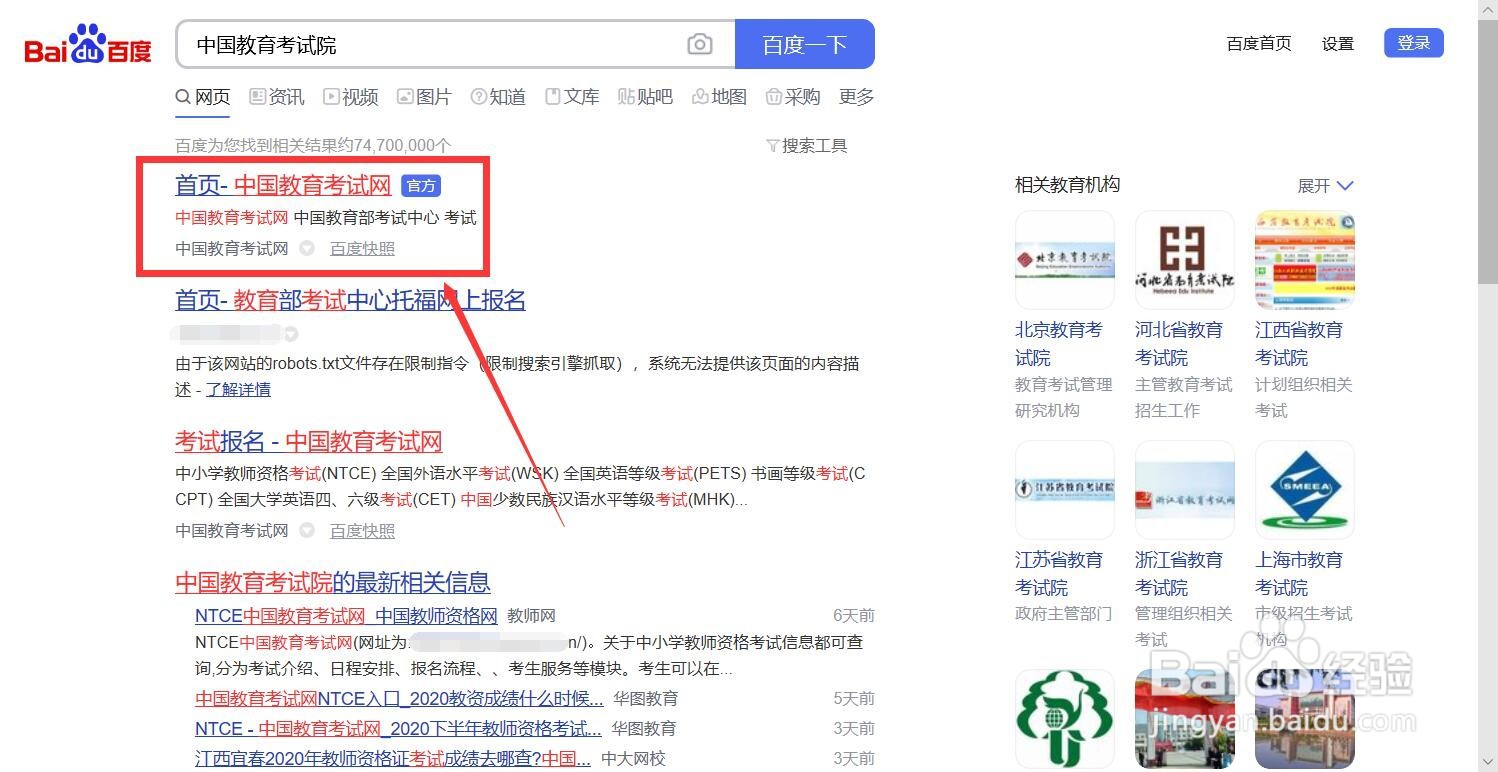Click the 中大网校 source text
The width and height of the screenshot is (1498, 772).
click(633, 759)
